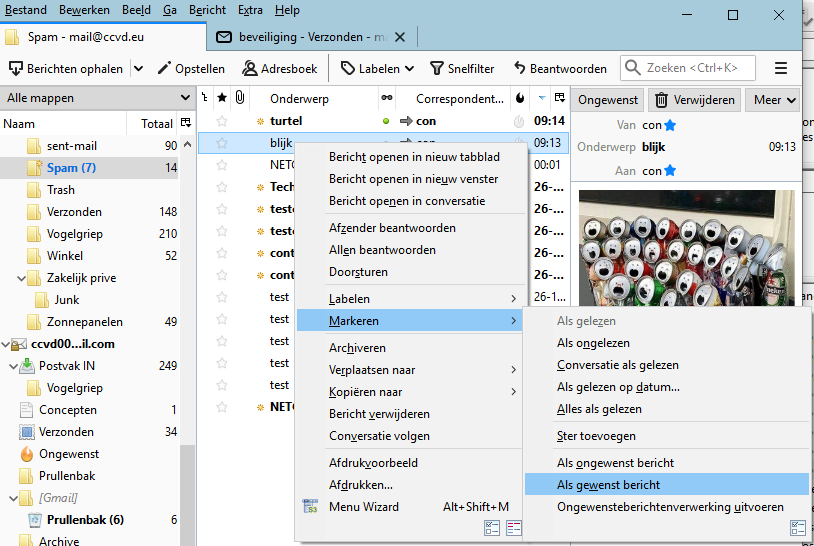Click the Menu Wizard entry icon
This screenshot has width=814, height=546.
click(310, 507)
